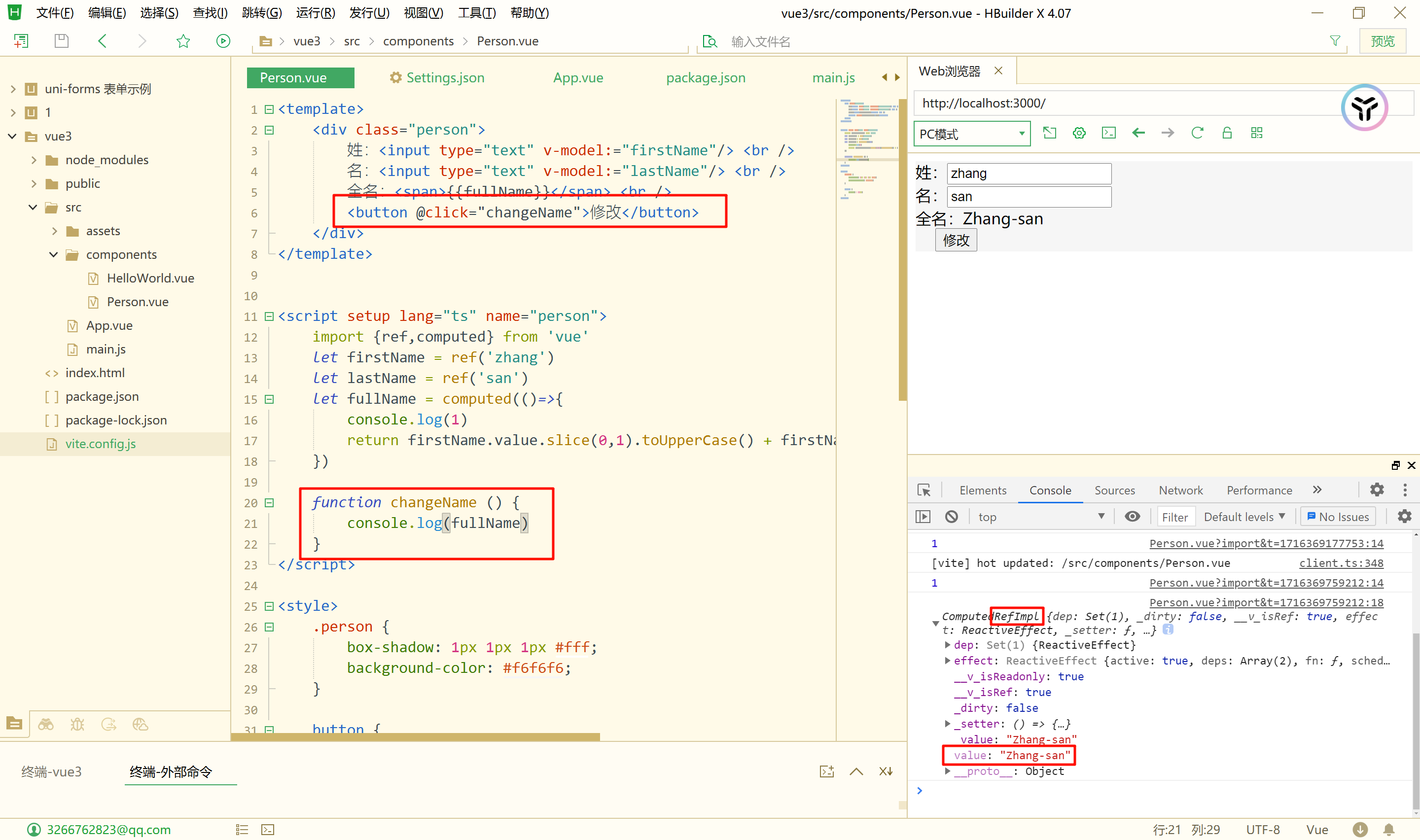1420x840 pixels.
Task: Click the 修改 button in browser preview
Action: [x=956, y=240]
